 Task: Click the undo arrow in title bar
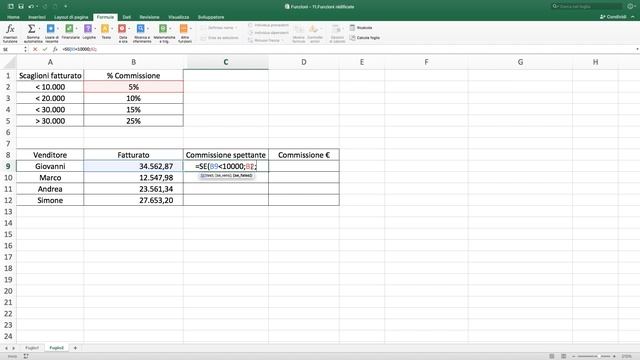point(31,6)
